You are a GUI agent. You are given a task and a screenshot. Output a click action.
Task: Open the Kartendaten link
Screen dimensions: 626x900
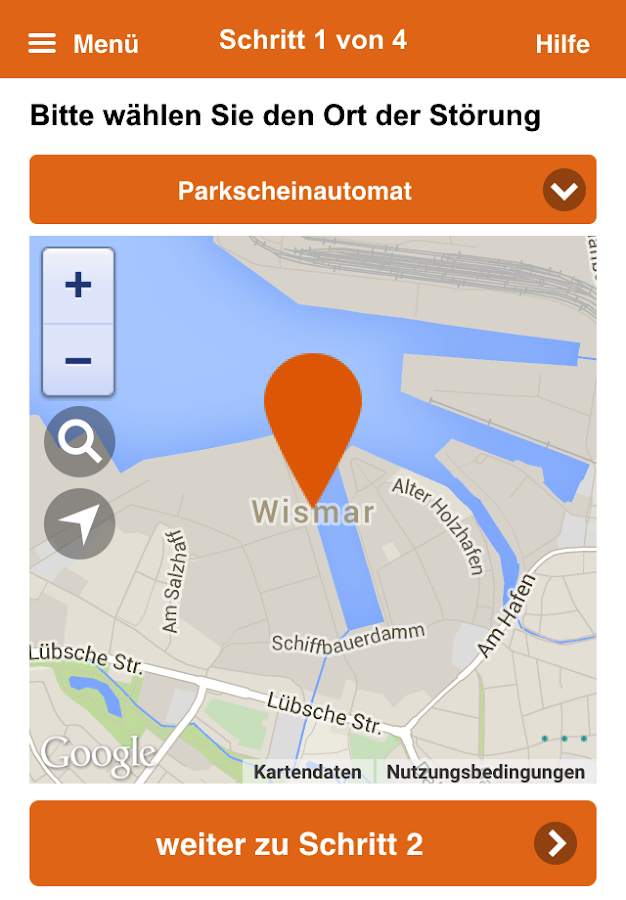pos(308,772)
